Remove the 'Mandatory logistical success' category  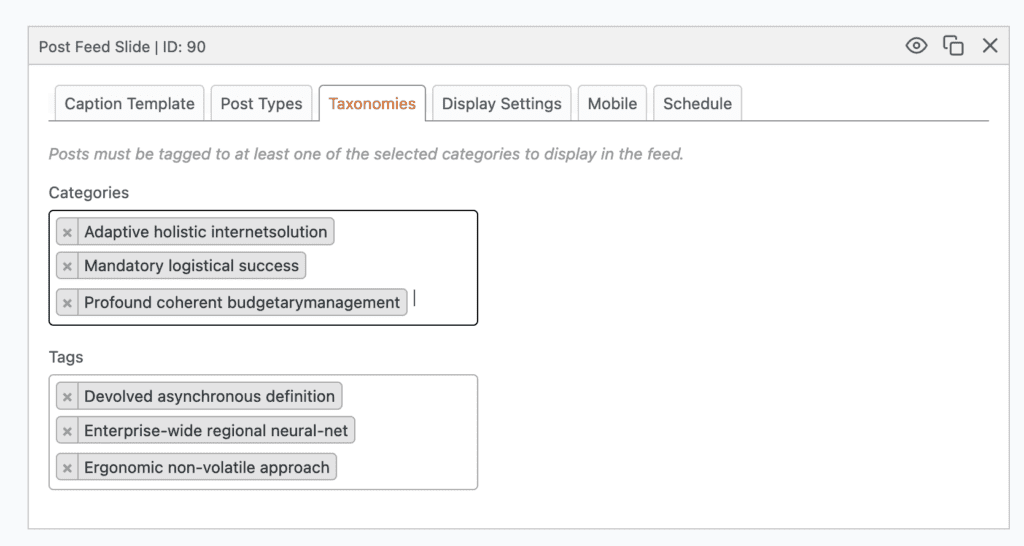[67, 267]
